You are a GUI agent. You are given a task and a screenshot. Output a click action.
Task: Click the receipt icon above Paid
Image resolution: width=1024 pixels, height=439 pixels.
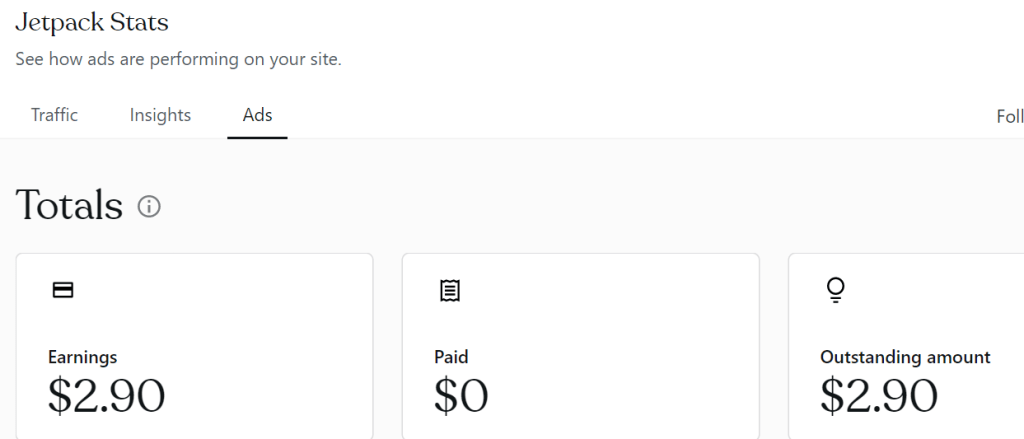pyautogui.click(x=449, y=290)
